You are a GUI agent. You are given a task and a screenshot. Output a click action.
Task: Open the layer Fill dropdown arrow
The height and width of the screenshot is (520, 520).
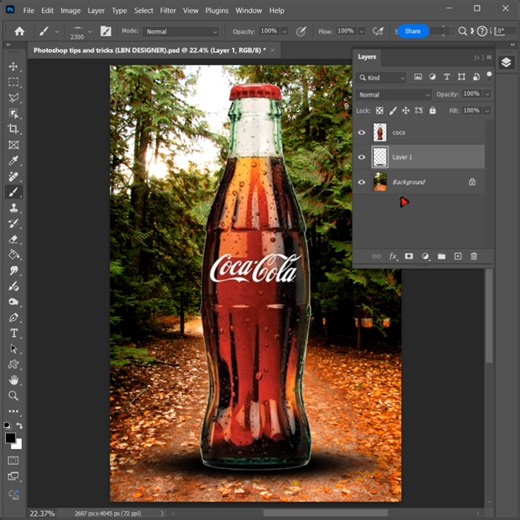[487, 111]
